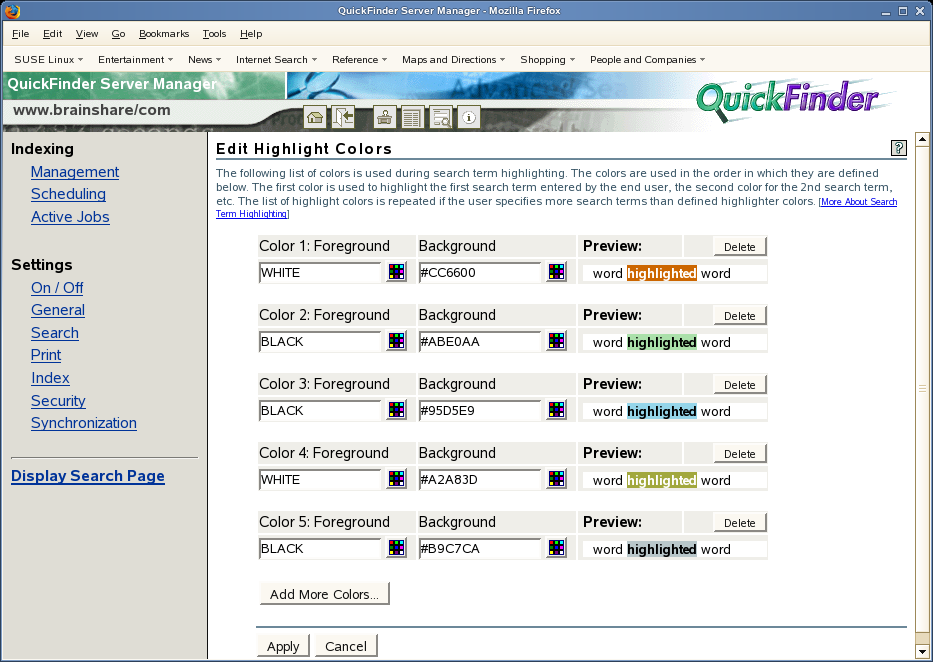This screenshot has width=933, height=662.
Task: Open color picker for Color 4 background
Action: click(x=556, y=479)
